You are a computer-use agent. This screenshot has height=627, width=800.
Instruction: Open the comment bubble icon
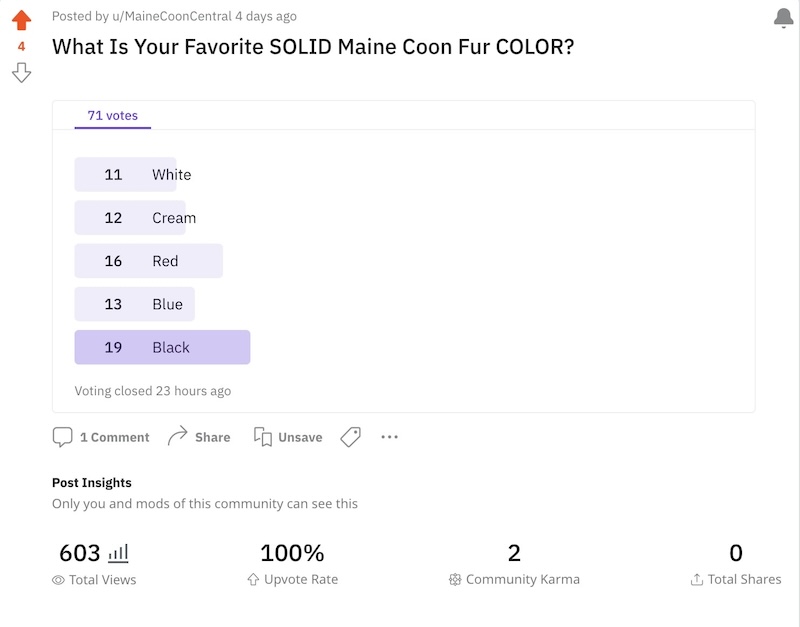point(62,437)
